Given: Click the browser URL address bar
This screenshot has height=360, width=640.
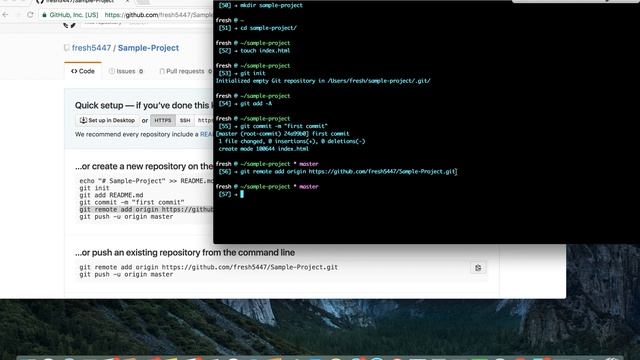Looking at the screenshot, I should tap(126, 15).
